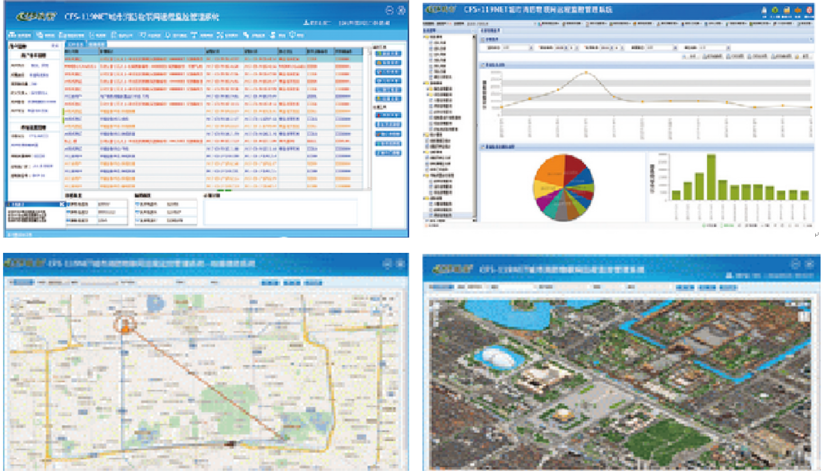The image size is (821, 471).
Task: Click the orange arrow icon in statistics window header
Action: click(797, 10)
